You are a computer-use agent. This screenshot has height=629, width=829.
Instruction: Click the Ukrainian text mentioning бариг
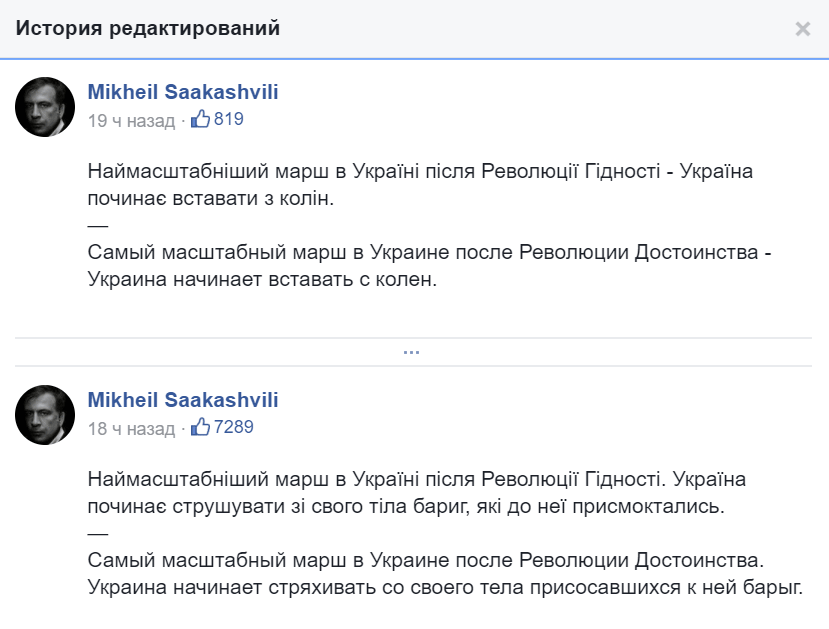[x=417, y=493]
